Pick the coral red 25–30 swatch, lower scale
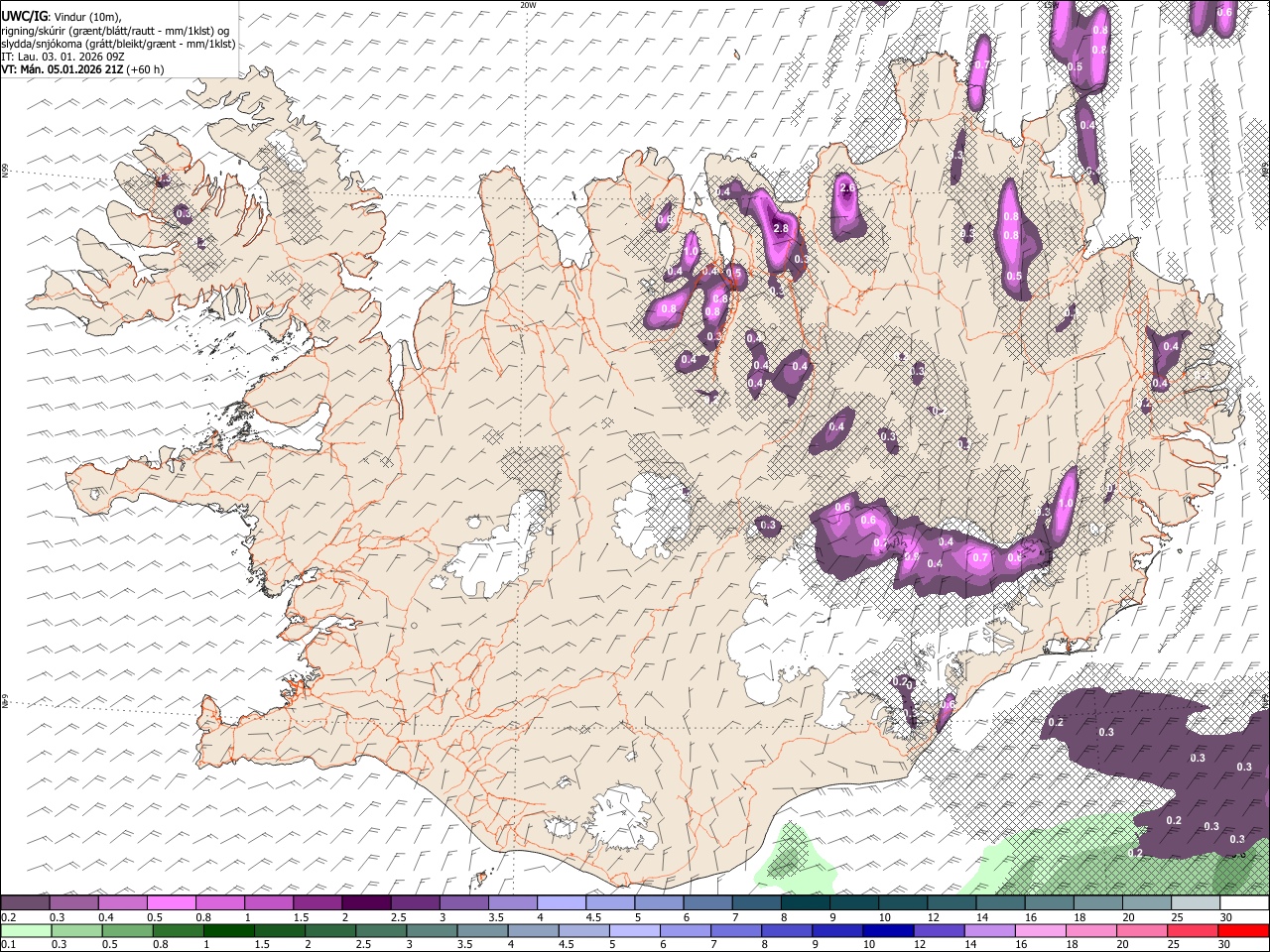Screen dimensions: 1270x952 1193,930
